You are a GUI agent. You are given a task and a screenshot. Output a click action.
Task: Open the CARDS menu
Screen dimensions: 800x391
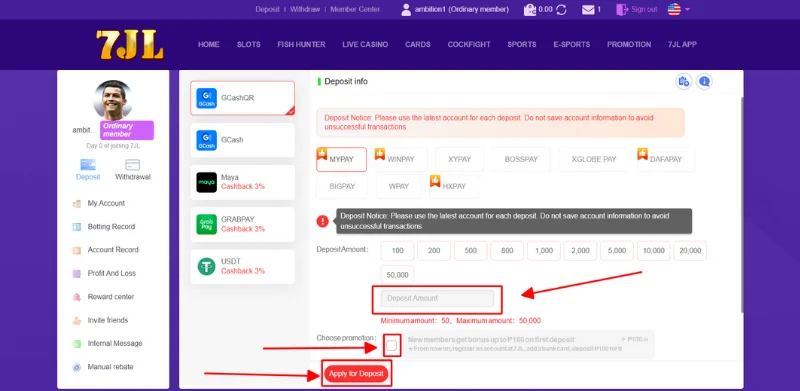tap(418, 44)
